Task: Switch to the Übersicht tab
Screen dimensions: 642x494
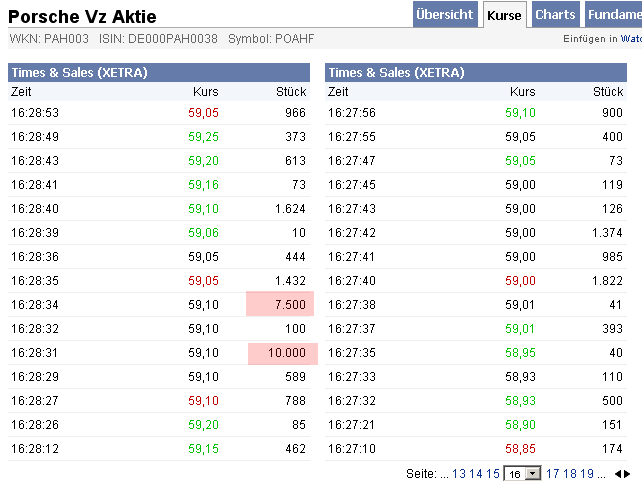Action: point(445,15)
